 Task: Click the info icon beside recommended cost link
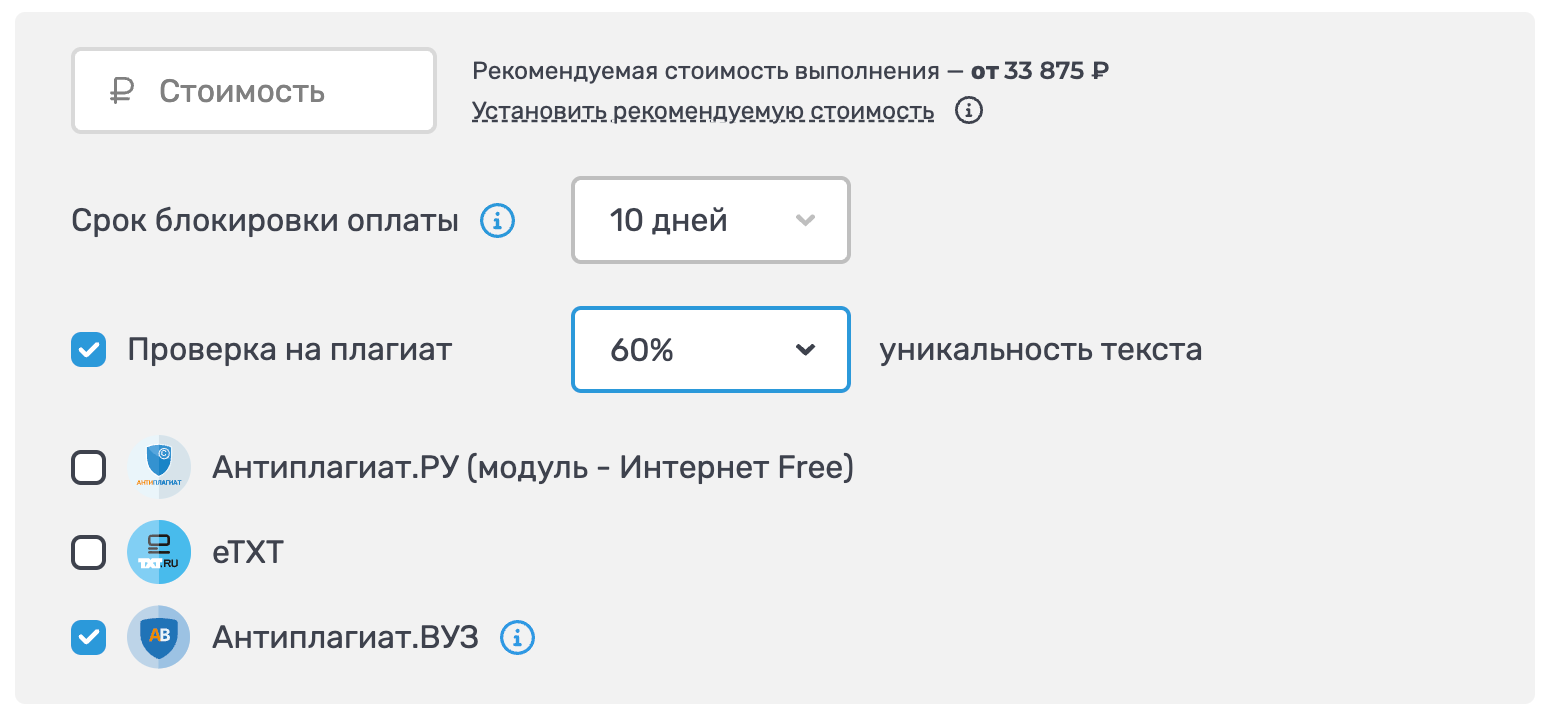point(969,110)
